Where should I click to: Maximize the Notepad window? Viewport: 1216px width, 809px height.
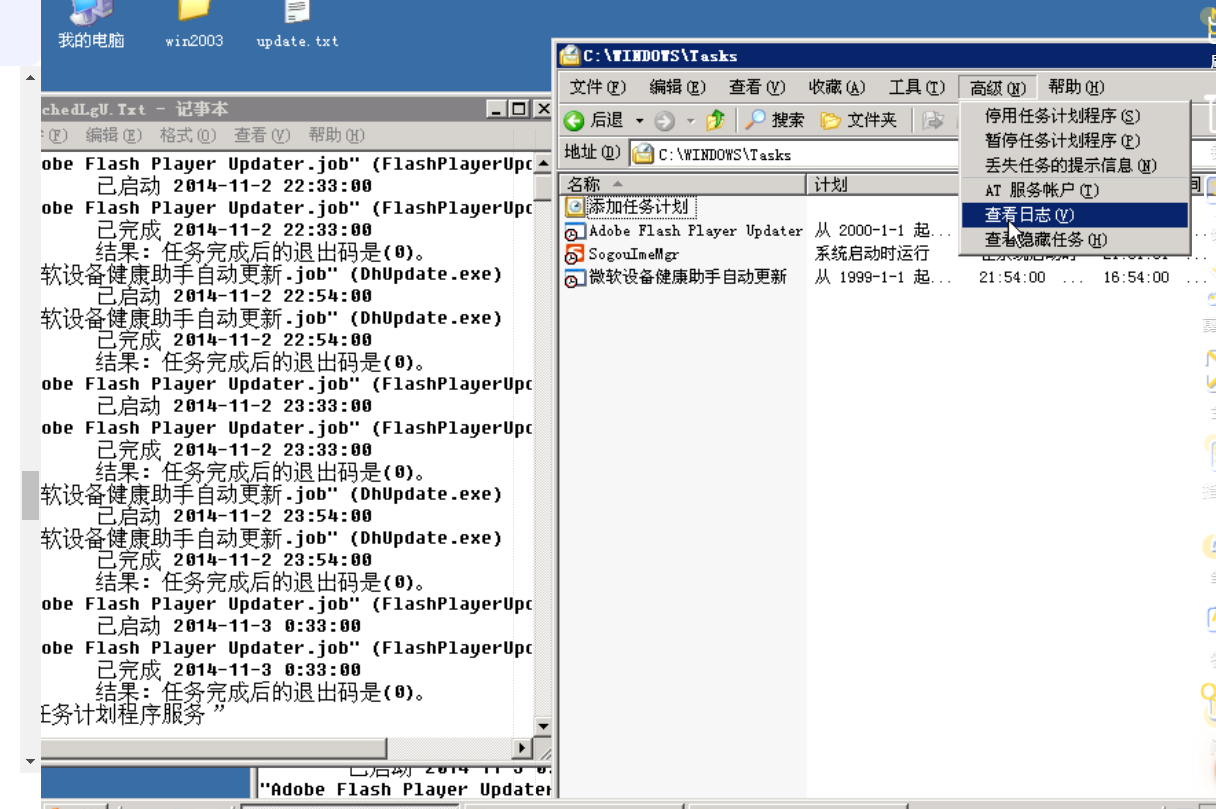(x=519, y=109)
